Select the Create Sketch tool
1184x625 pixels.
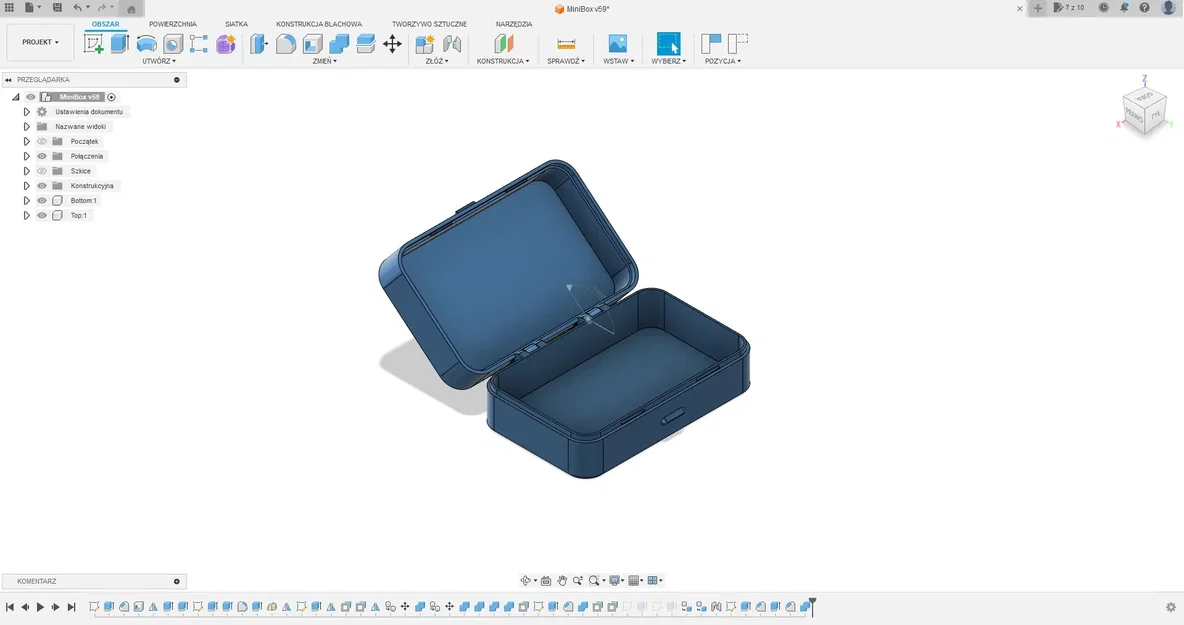(94, 43)
